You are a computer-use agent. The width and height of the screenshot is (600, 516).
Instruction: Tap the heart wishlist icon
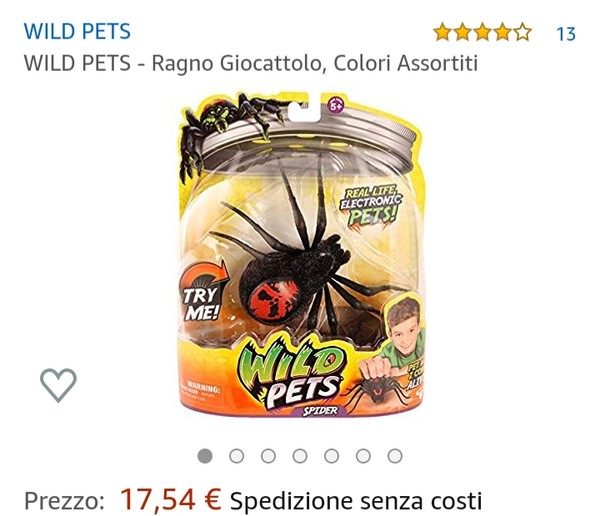tap(58, 385)
